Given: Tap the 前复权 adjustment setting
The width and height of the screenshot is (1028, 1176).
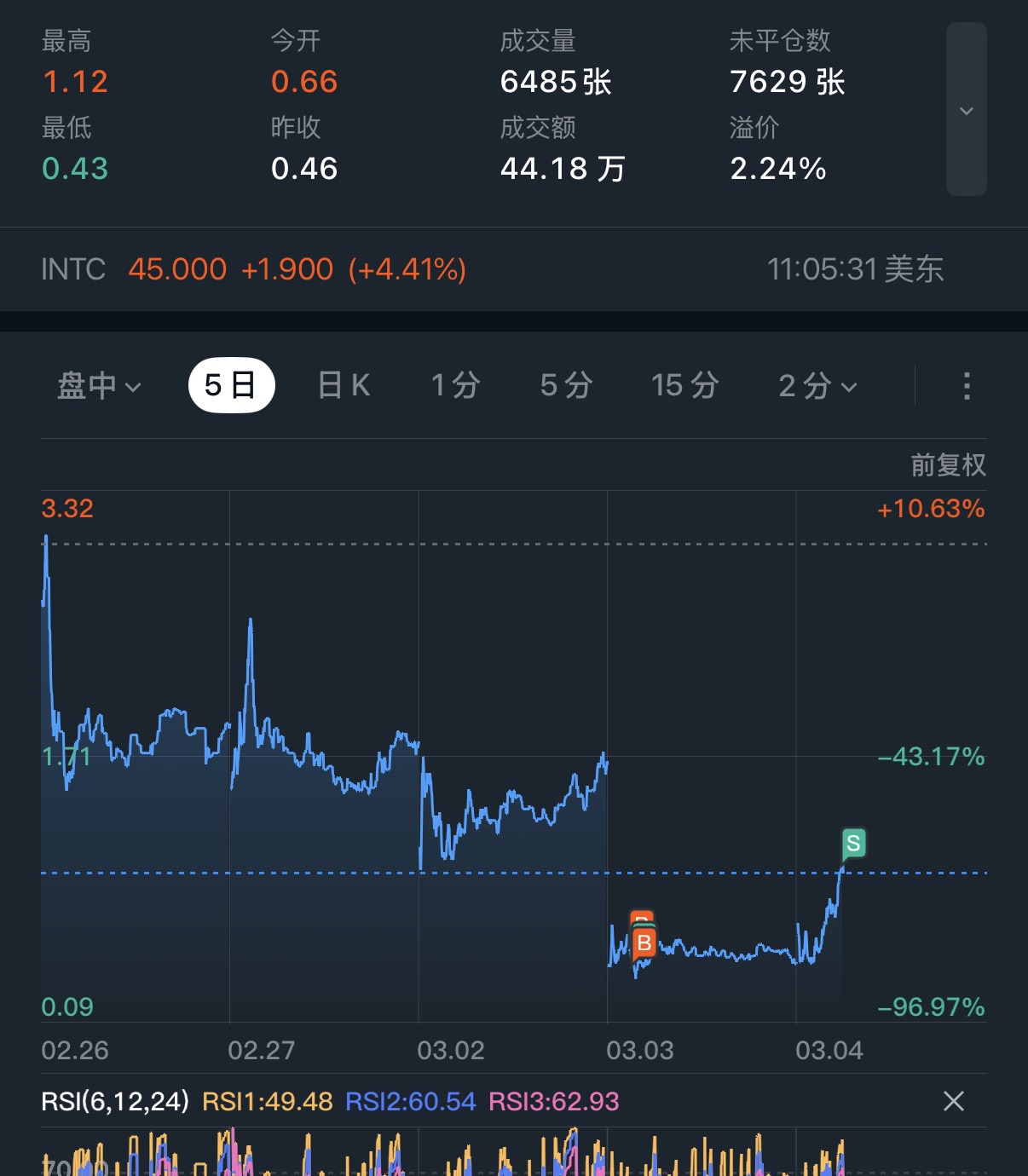Looking at the screenshot, I should click(948, 464).
